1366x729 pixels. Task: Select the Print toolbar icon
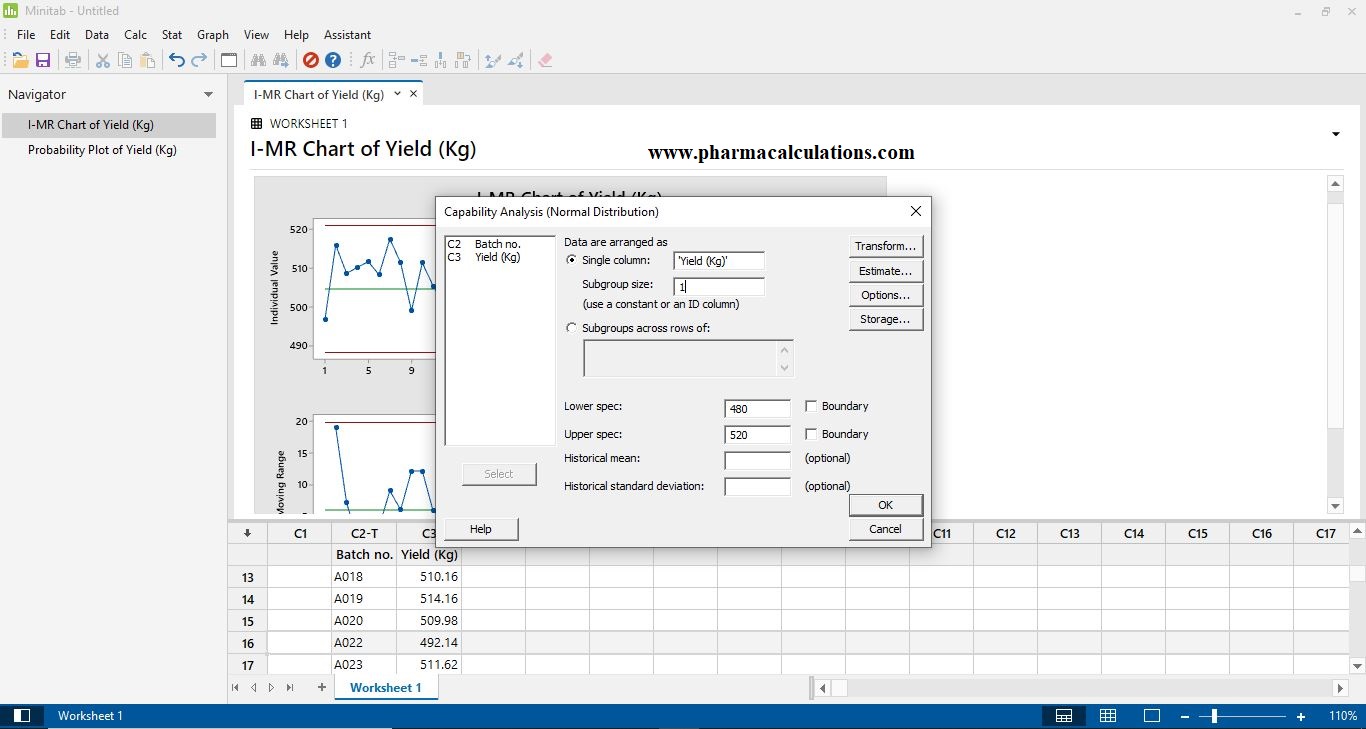[x=72, y=60]
